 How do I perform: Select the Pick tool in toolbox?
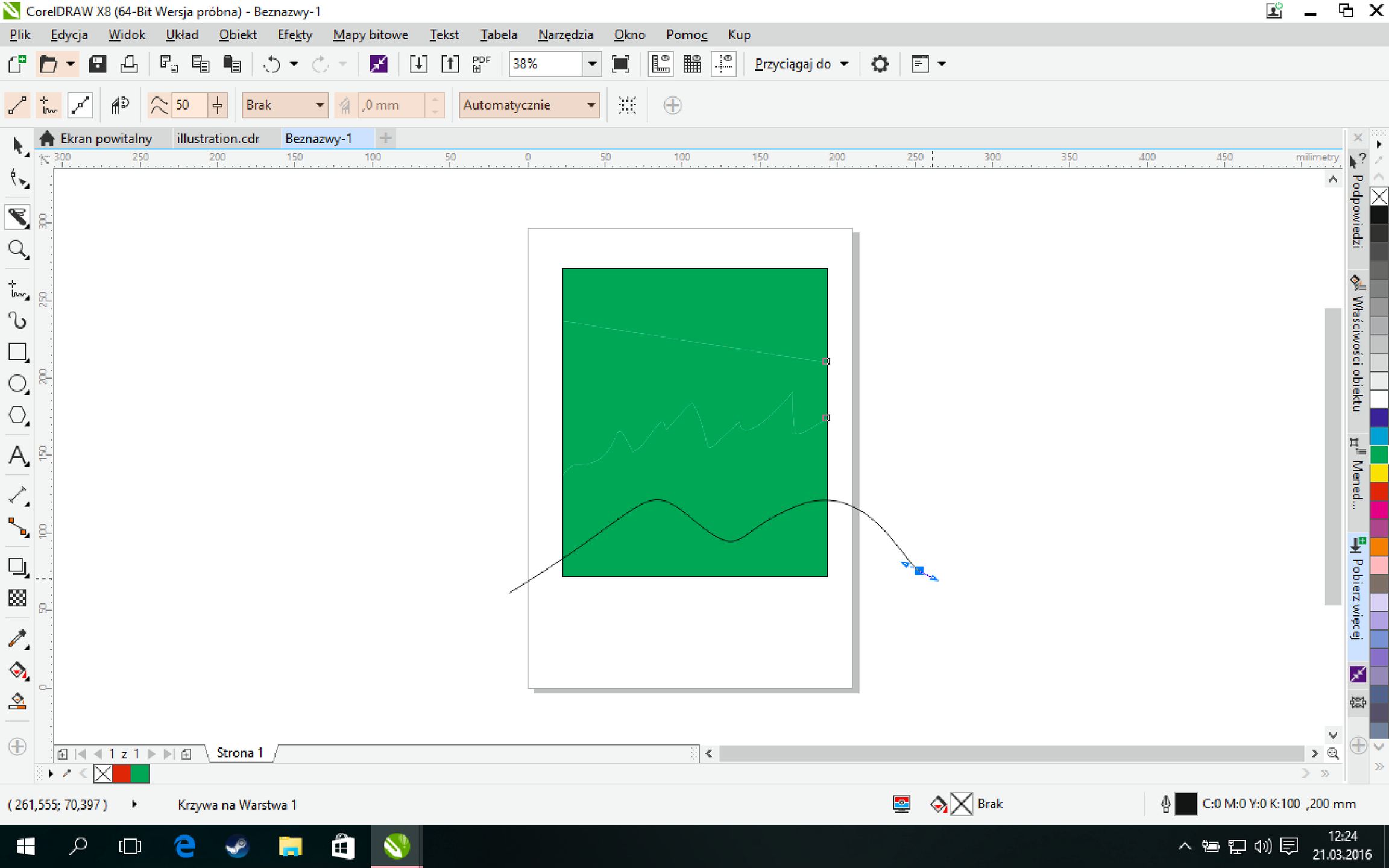18,146
